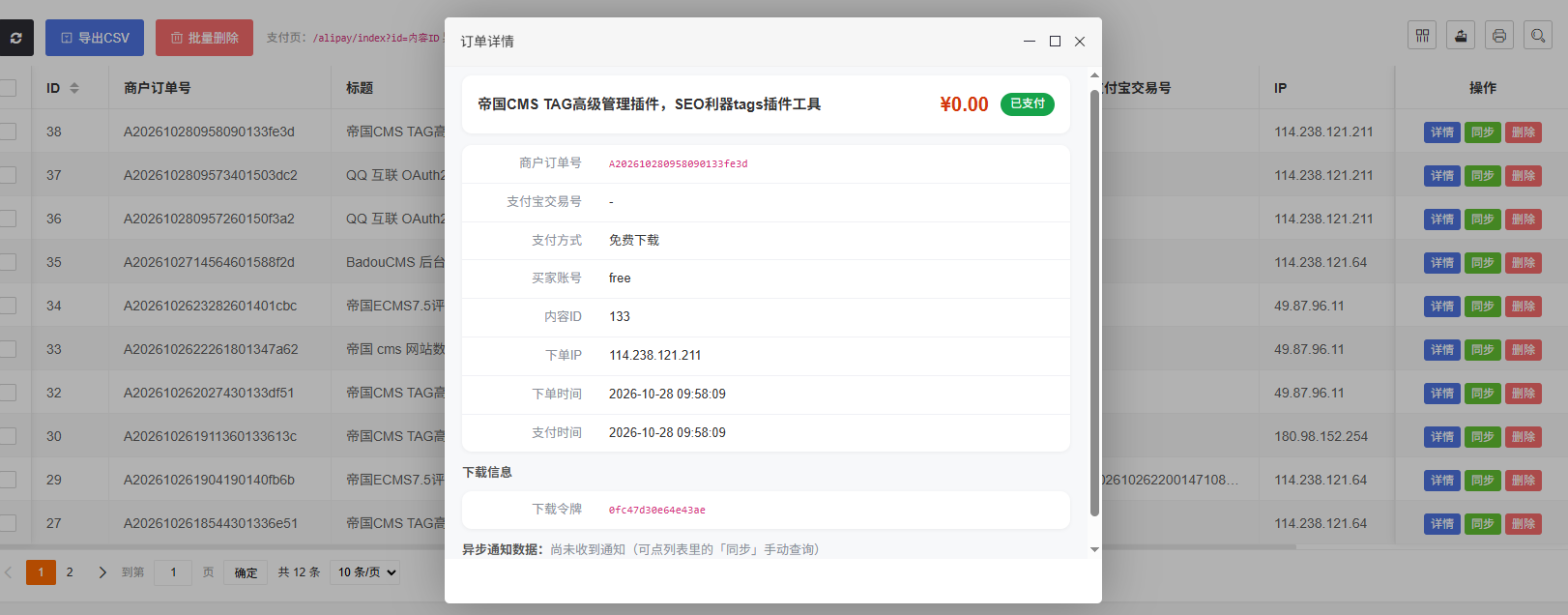Viewport: 1568px width, 615px height.
Task: Click 同步 for order ID 38
Action: click(1483, 132)
